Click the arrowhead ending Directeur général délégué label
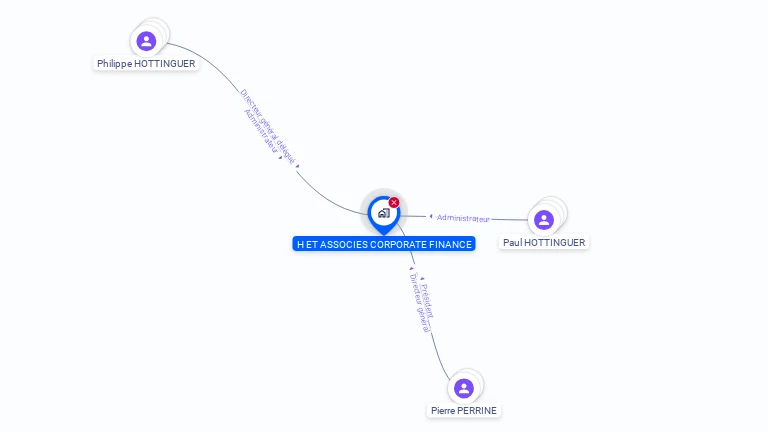 [297, 166]
